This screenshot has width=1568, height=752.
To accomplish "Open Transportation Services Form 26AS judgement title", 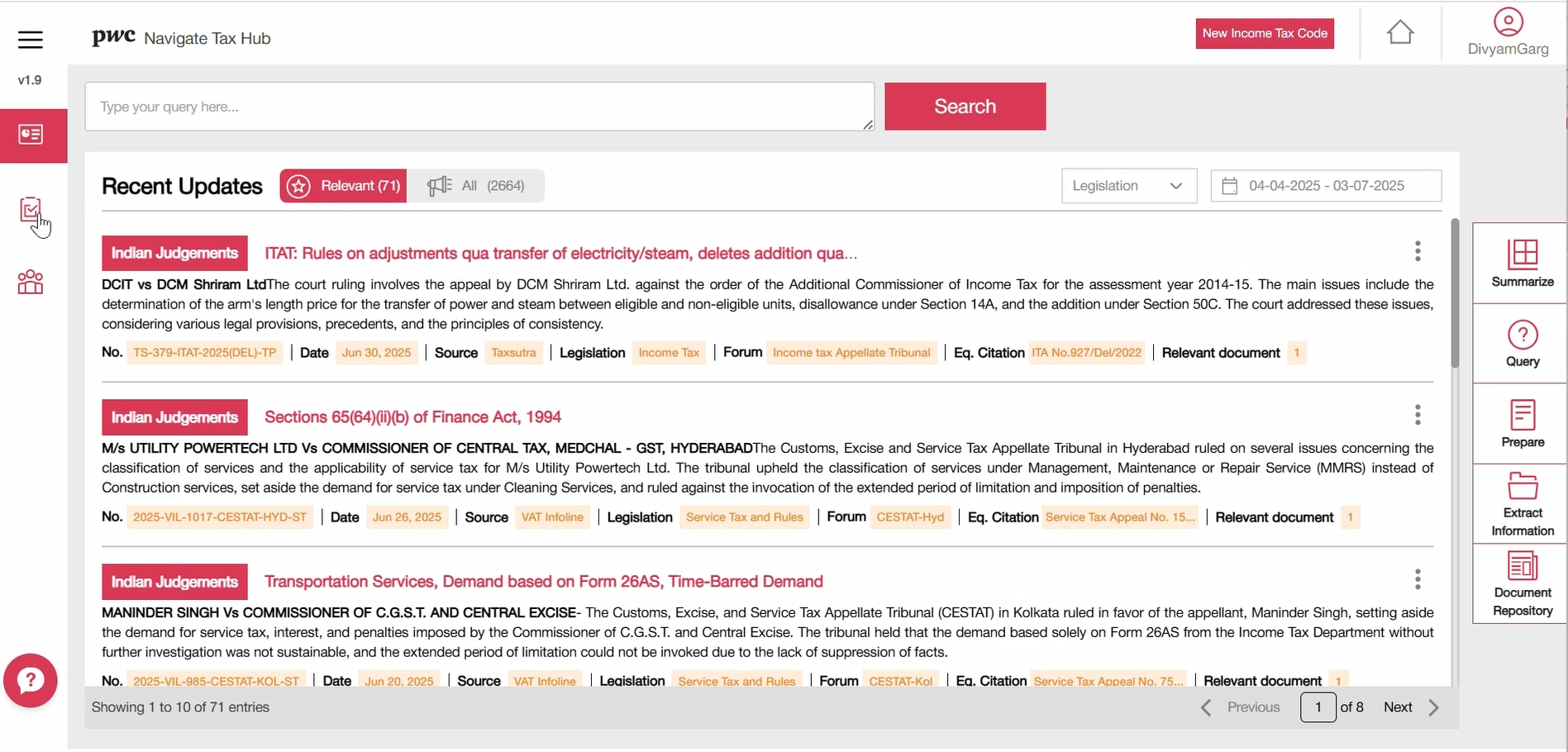I will coord(543,582).
